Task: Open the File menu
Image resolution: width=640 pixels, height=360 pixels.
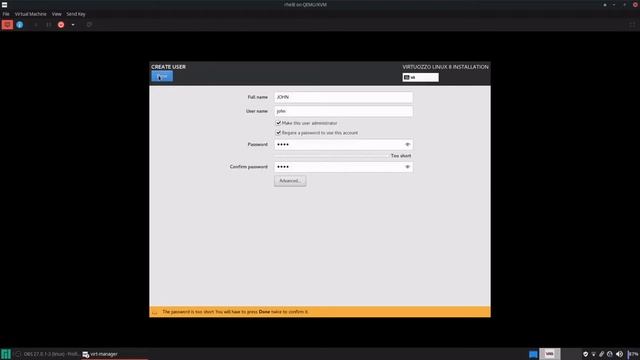Action: [x=6, y=14]
